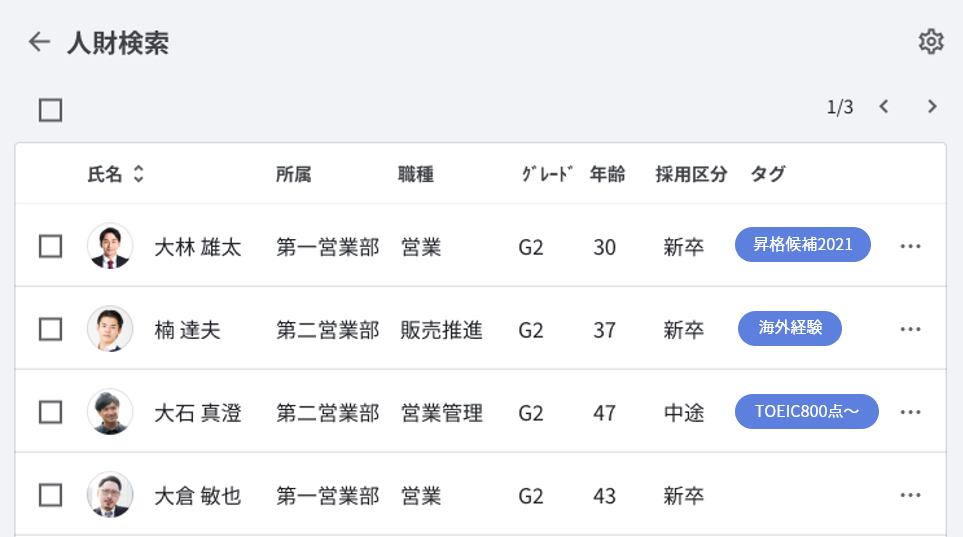This screenshot has height=537, width=963.
Task: Click the 海外経験 tag
Action: tap(790, 328)
